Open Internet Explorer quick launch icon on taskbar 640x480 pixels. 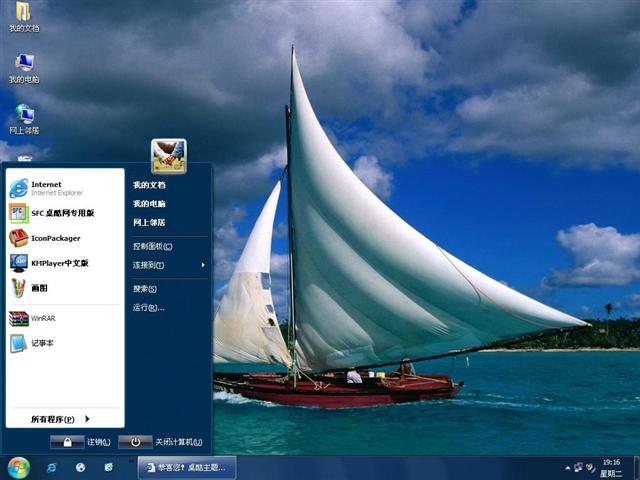point(52,467)
